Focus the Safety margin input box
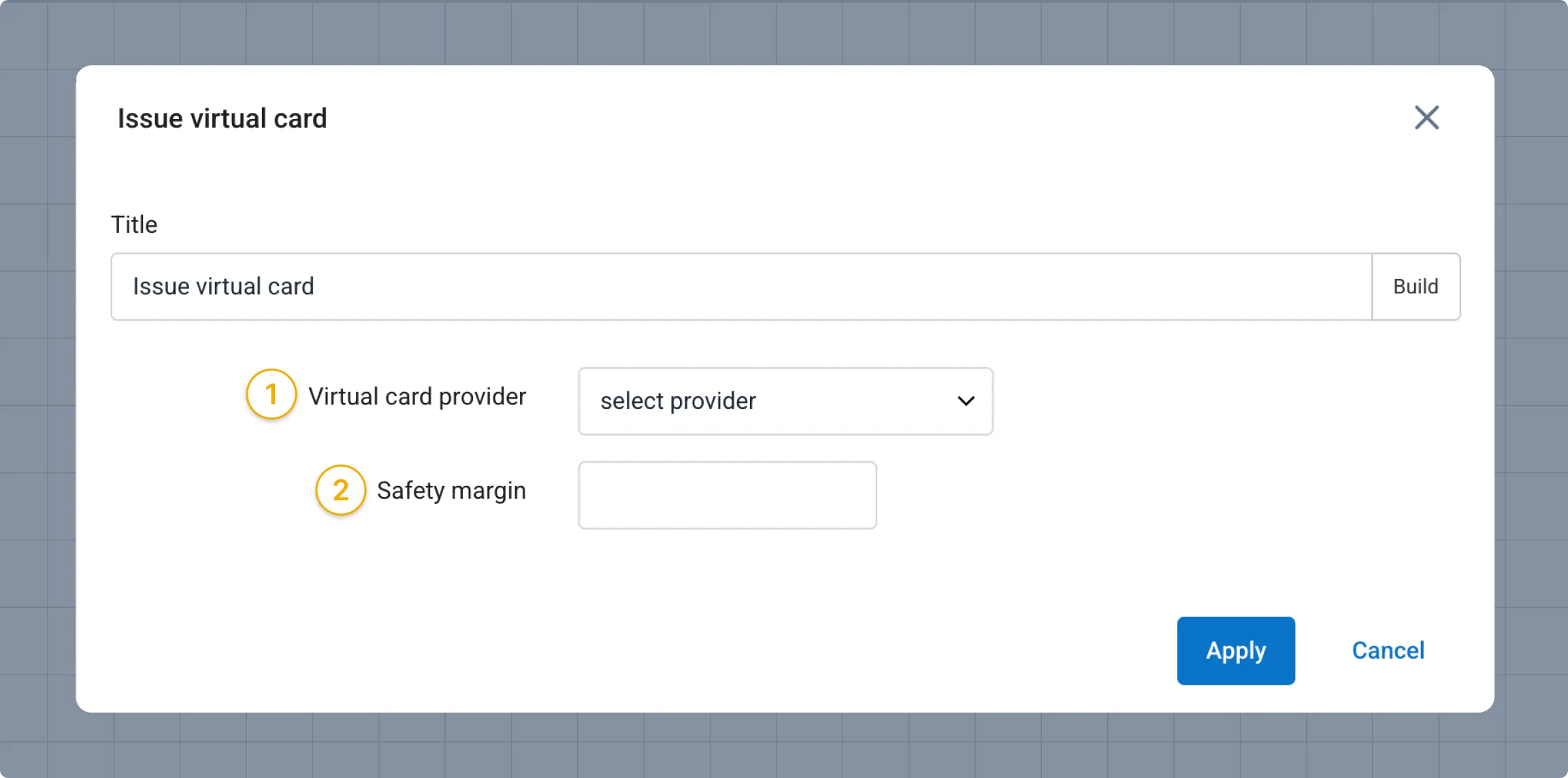 [x=728, y=495]
